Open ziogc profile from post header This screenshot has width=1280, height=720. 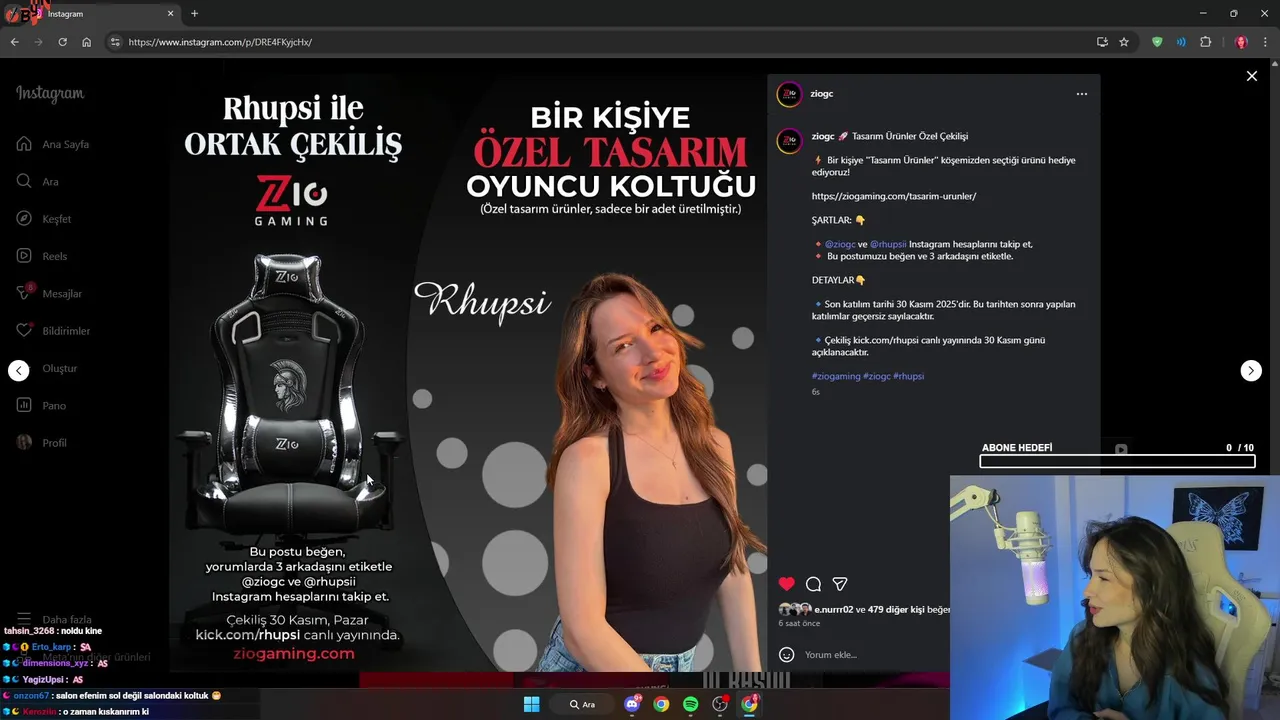point(822,94)
